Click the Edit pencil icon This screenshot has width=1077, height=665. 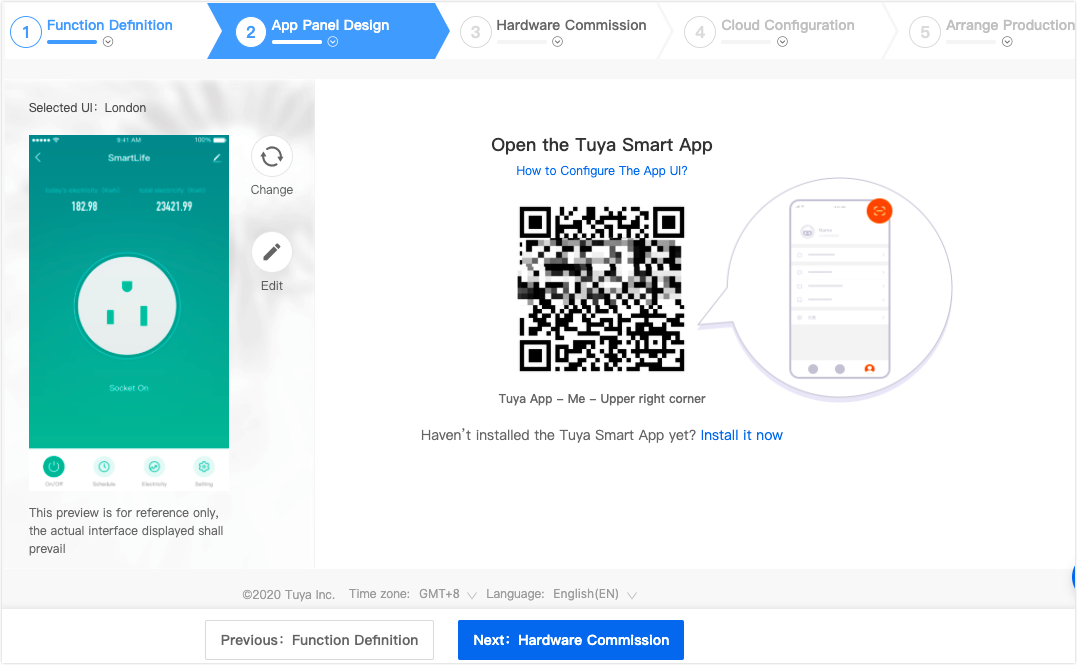click(271, 252)
